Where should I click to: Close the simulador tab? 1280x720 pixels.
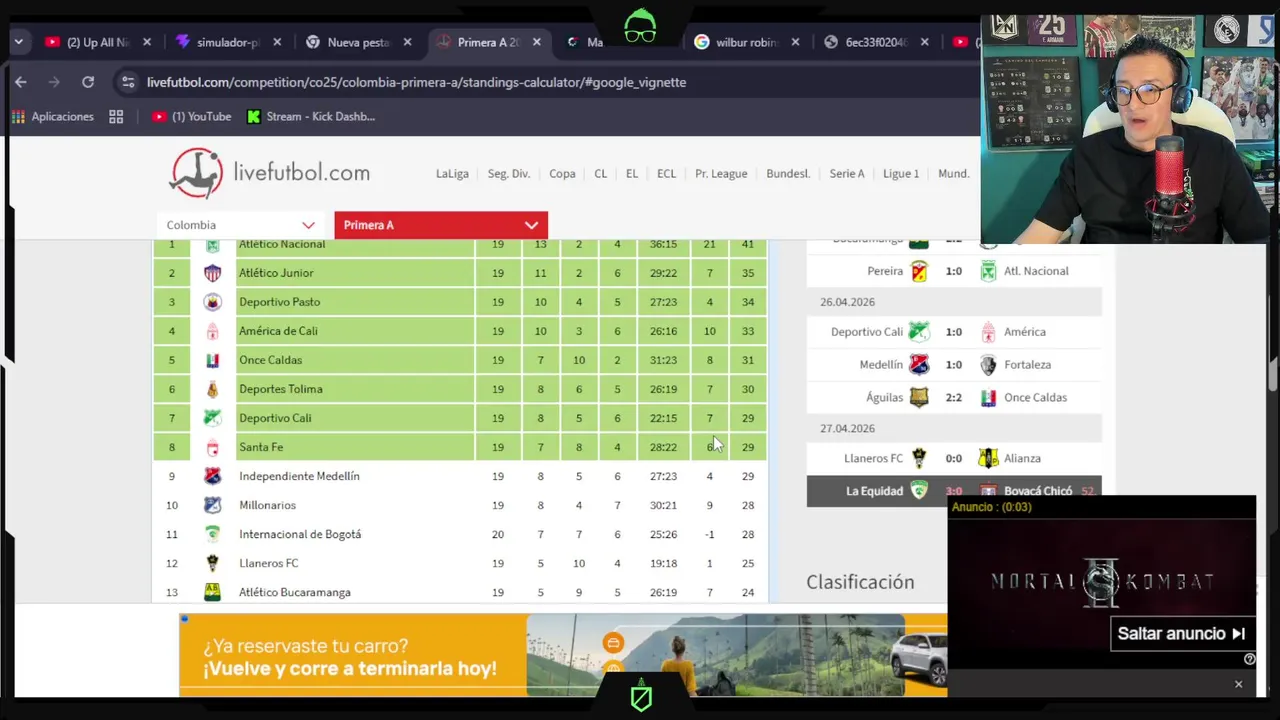(x=277, y=42)
